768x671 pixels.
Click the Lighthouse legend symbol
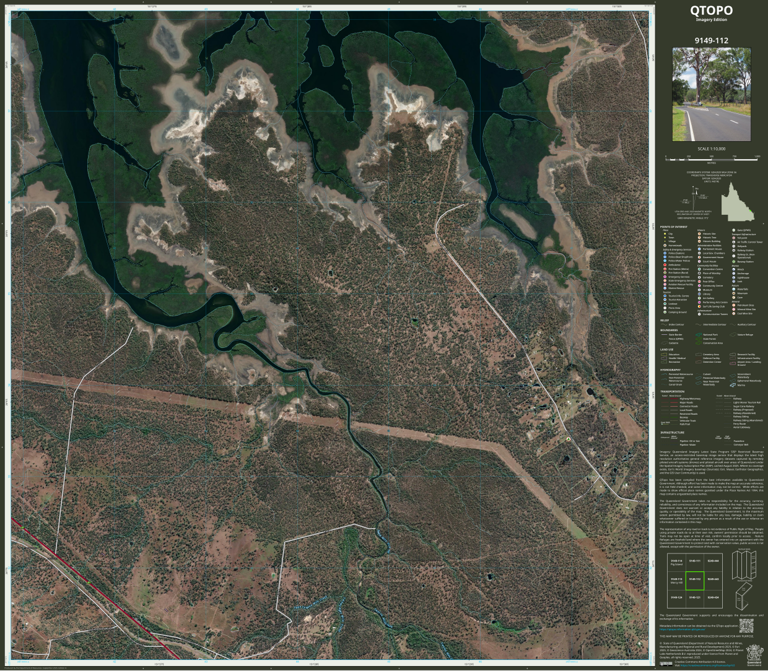(x=734, y=278)
